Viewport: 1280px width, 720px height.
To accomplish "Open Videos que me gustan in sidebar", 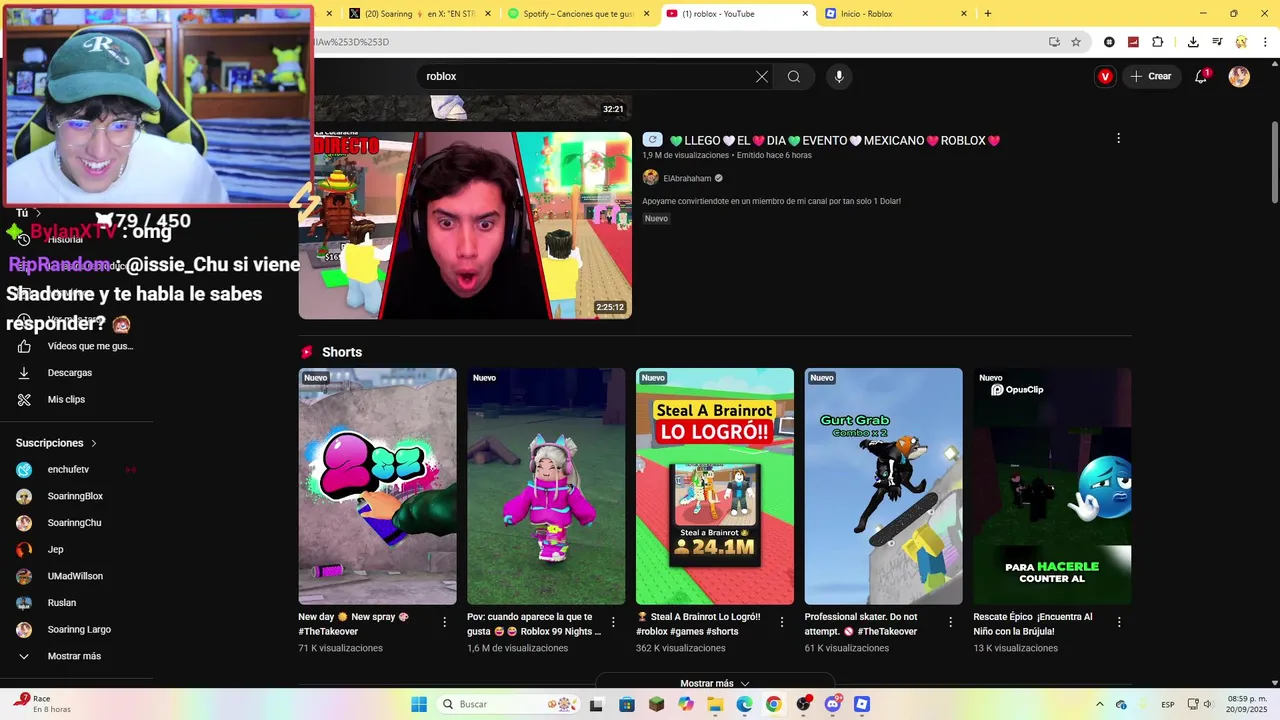I will [76, 346].
